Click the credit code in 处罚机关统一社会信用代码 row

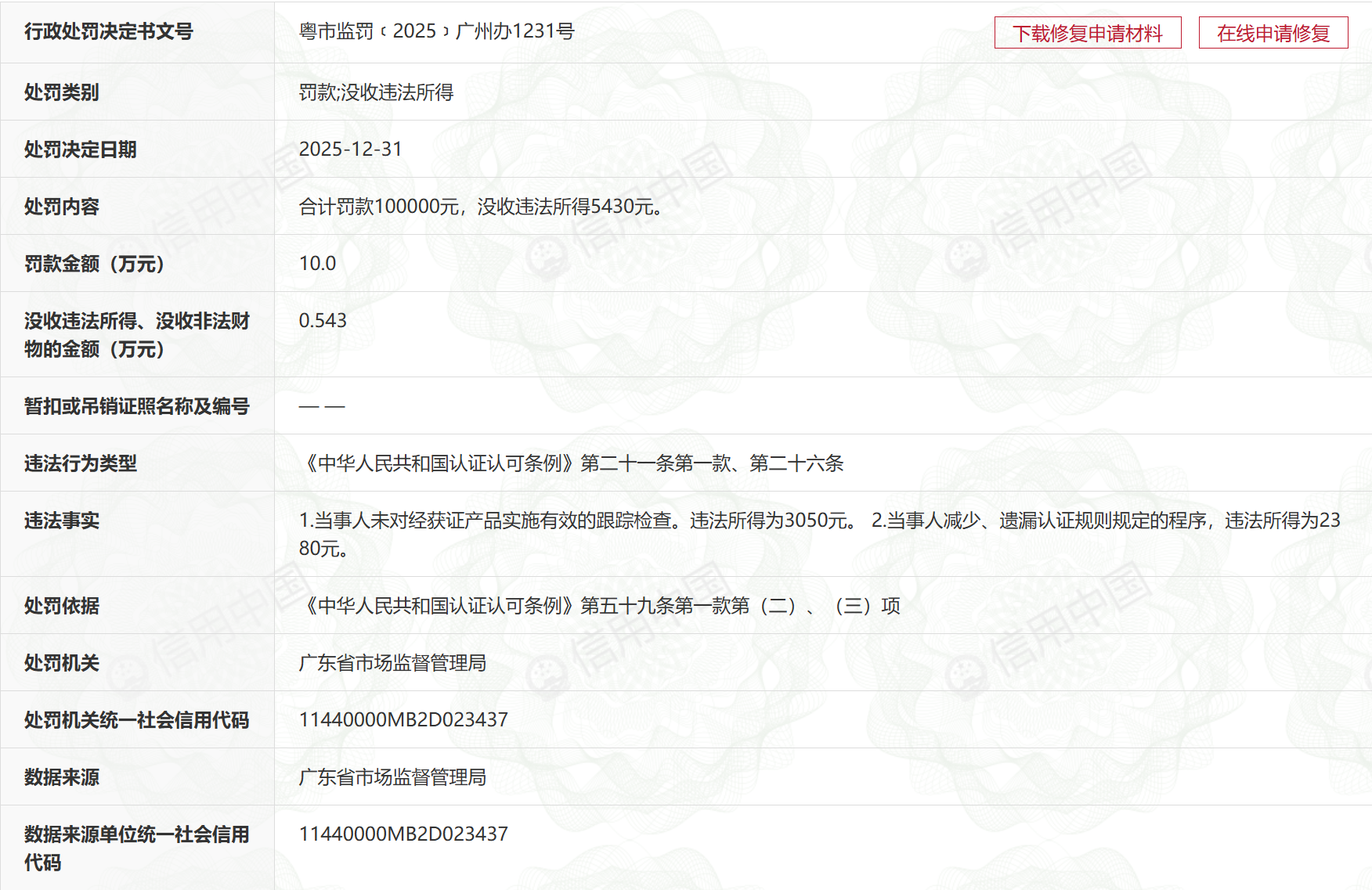point(403,720)
